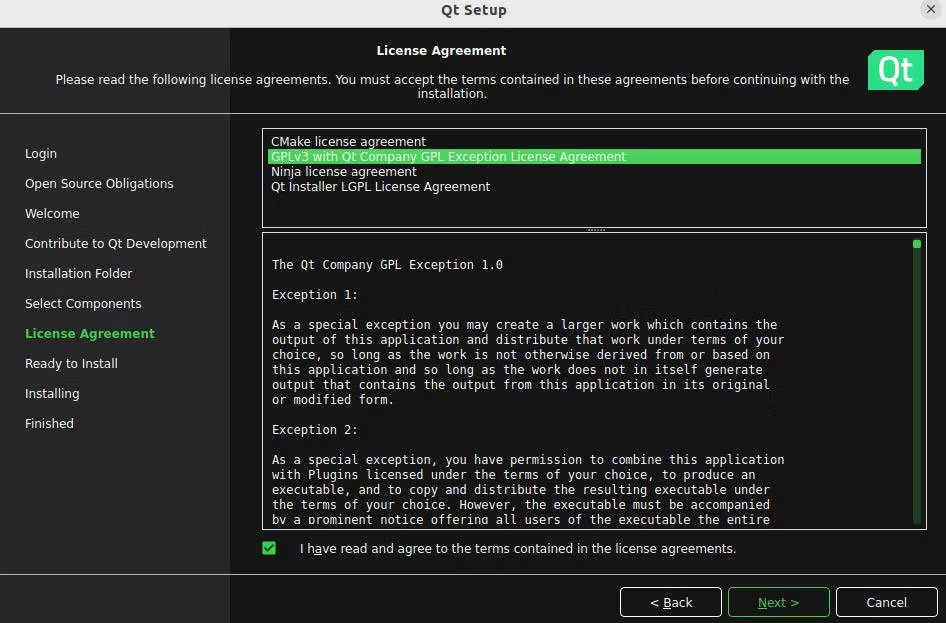Click Installing step in sidebar
Viewport: 946px width, 623px height.
pos(52,394)
